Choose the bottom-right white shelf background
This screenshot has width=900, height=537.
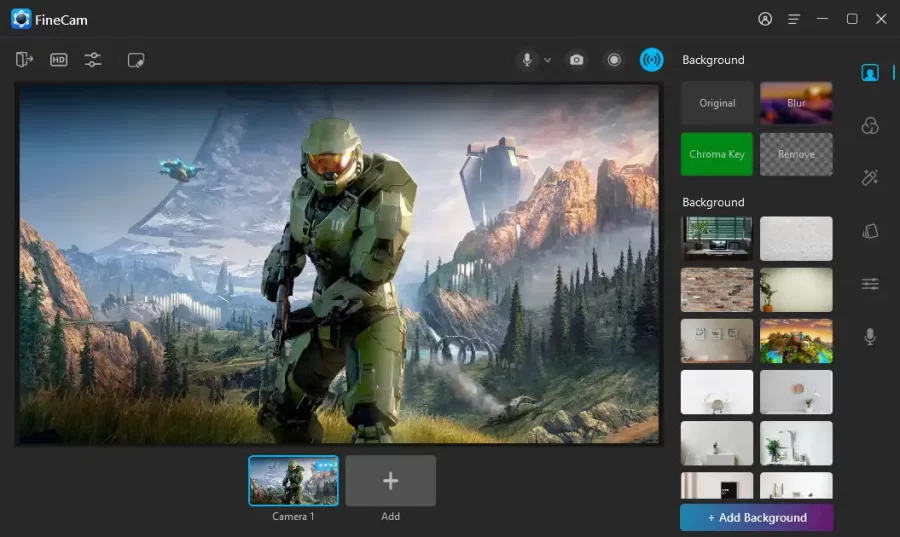pyautogui.click(x=796, y=485)
